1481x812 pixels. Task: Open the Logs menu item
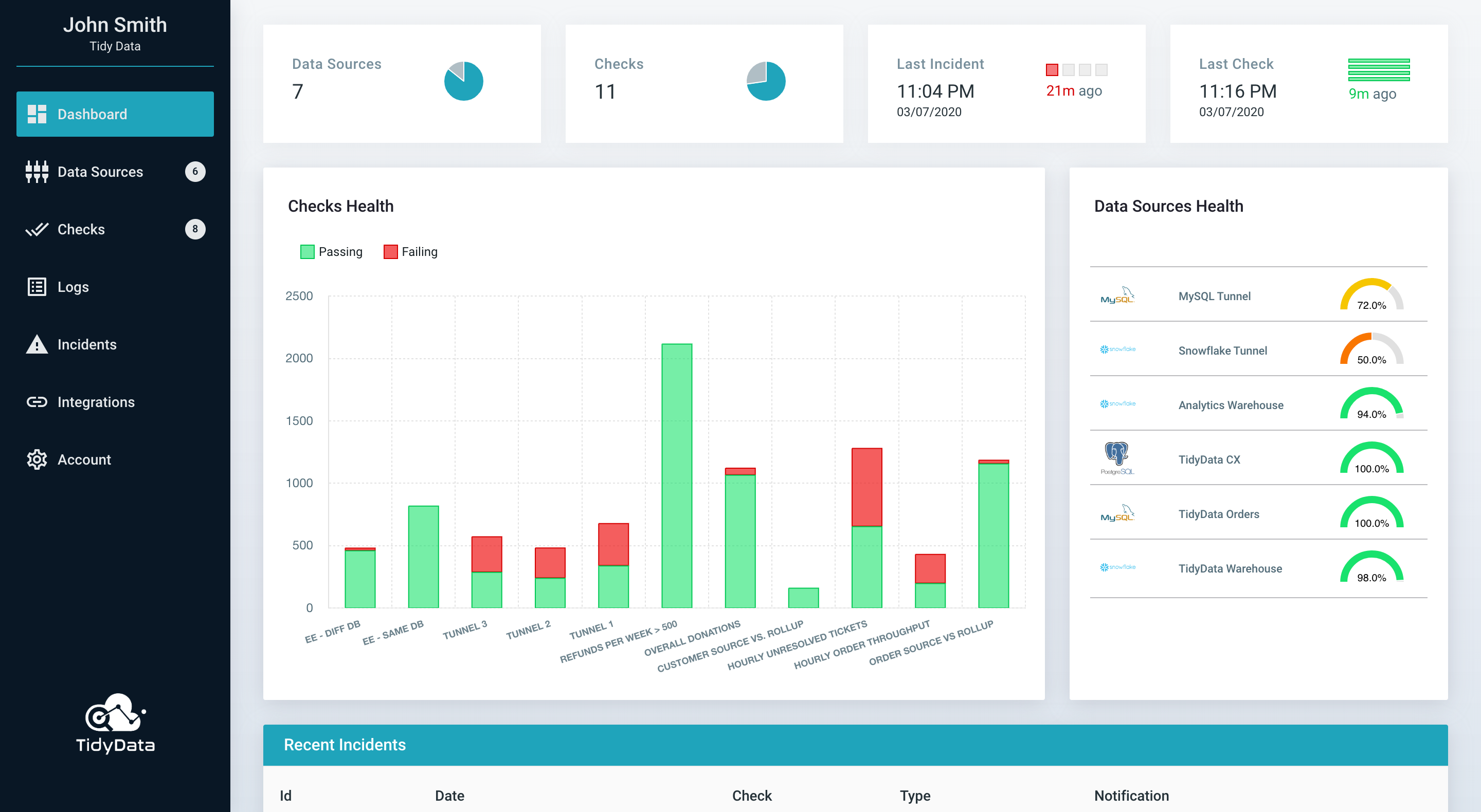pos(73,287)
